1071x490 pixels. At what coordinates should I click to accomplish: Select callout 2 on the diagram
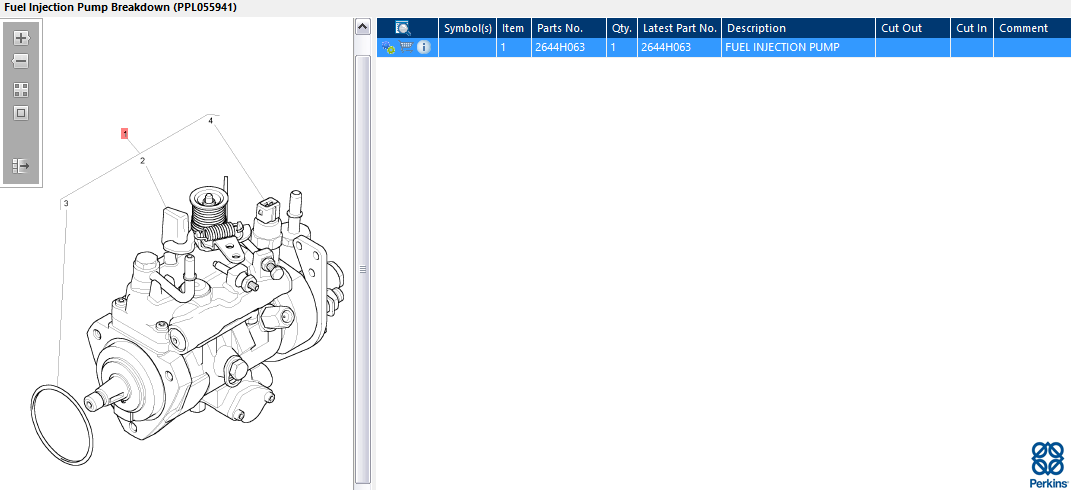point(143,161)
